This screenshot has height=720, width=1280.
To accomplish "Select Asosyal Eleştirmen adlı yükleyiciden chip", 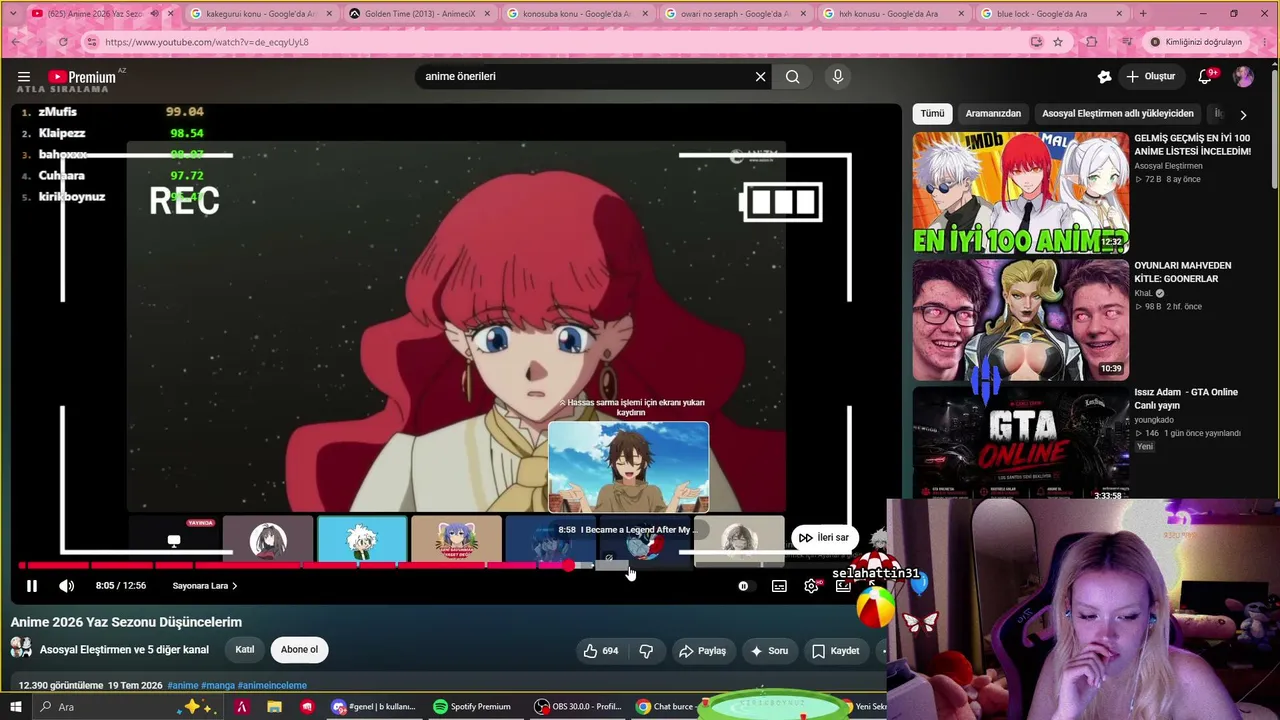I will pyautogui.click(x=1118, y=114).
